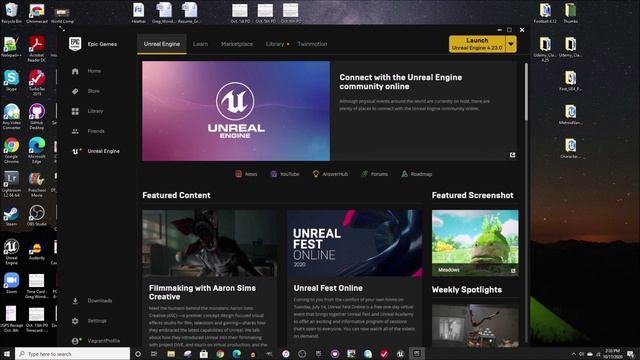Open the notification center icon

pos(631,354)
